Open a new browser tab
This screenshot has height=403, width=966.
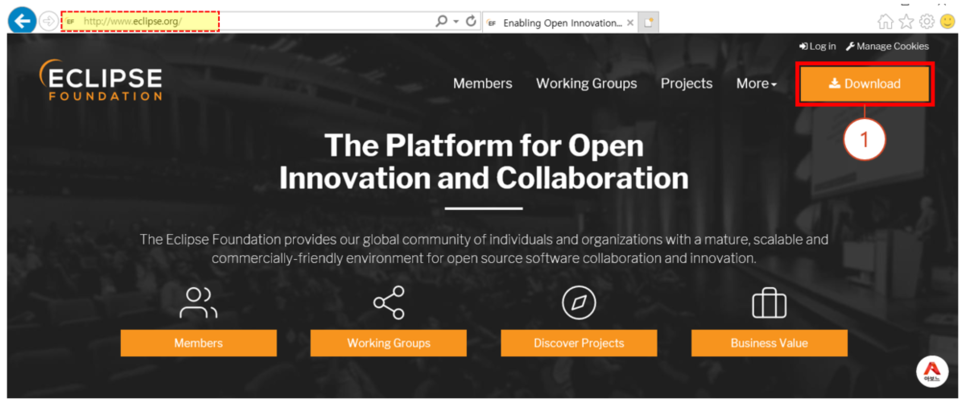pyautogui.click(x=648, y=23)
